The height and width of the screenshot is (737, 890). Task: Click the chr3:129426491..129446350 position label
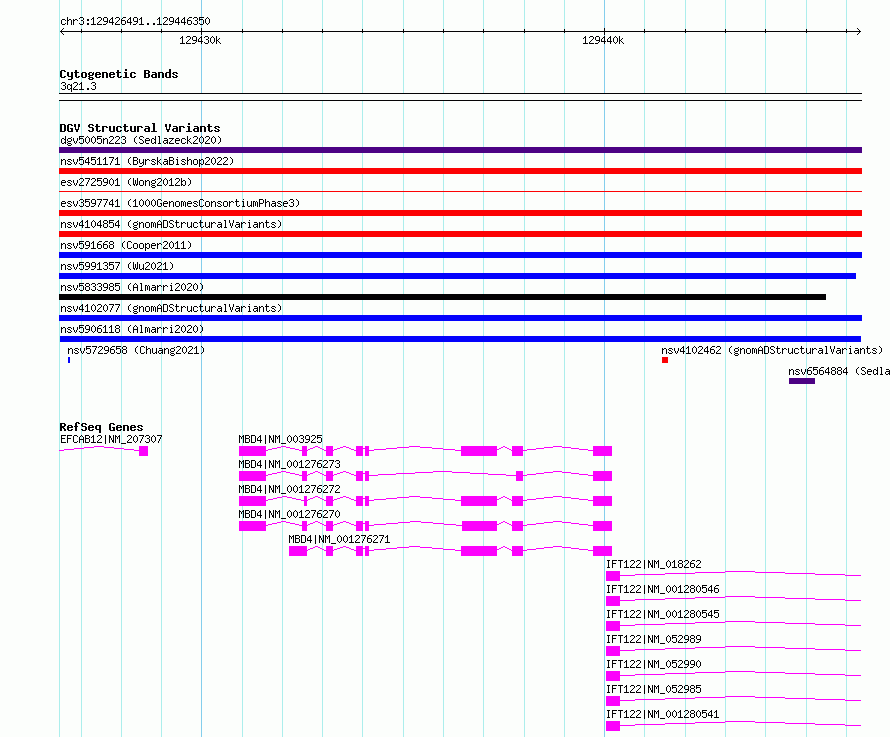coord(135,21)
